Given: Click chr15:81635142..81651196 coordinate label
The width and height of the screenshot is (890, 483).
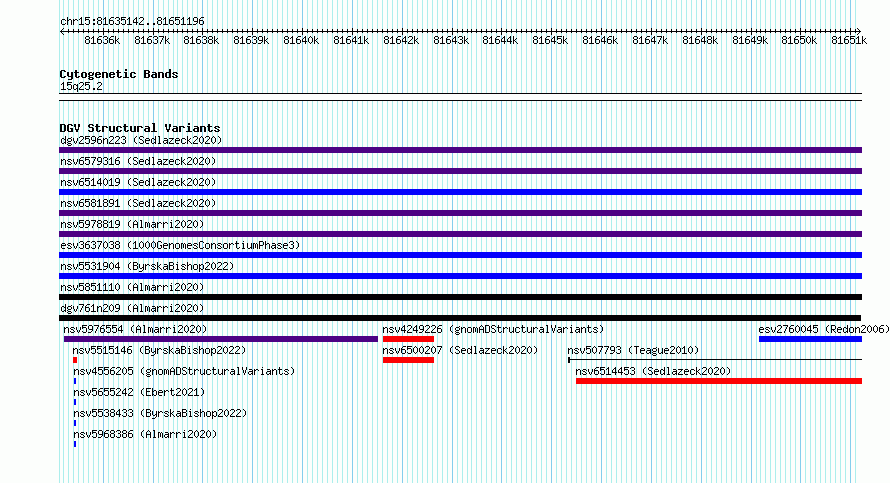Looking at the screenshot, I should click(x=132, y=22).
